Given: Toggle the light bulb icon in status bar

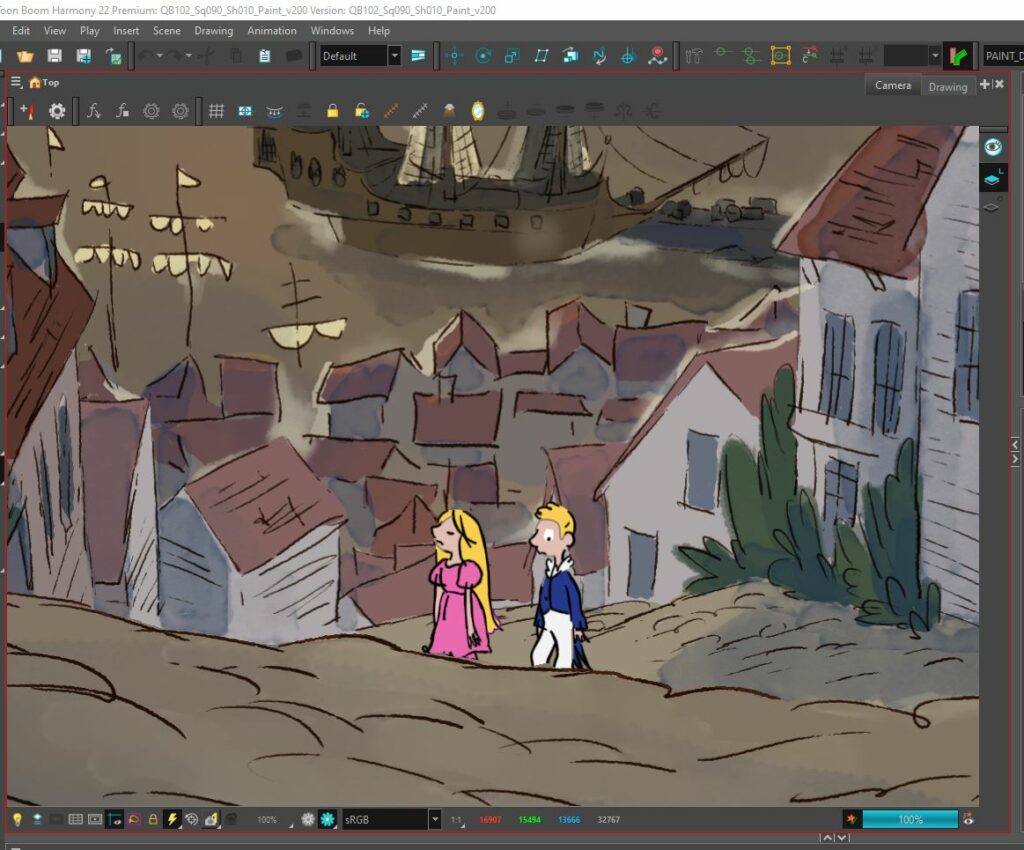Looking at the screenshot, I should tap(17, 819).
